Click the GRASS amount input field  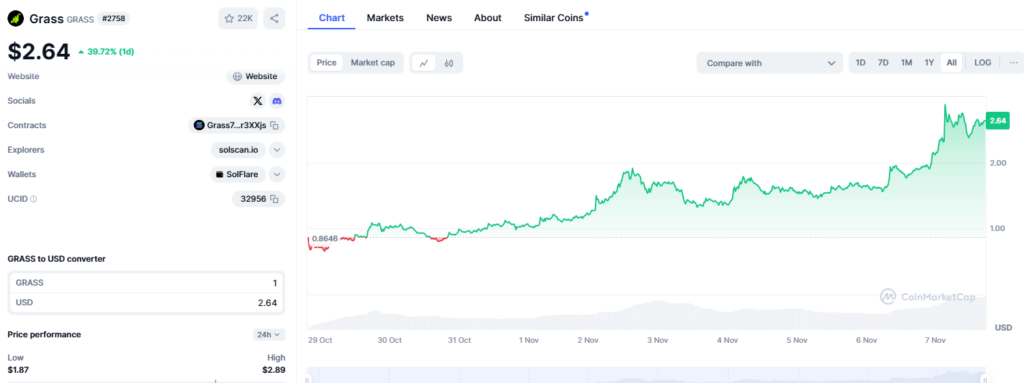click(x=146, y=283)
